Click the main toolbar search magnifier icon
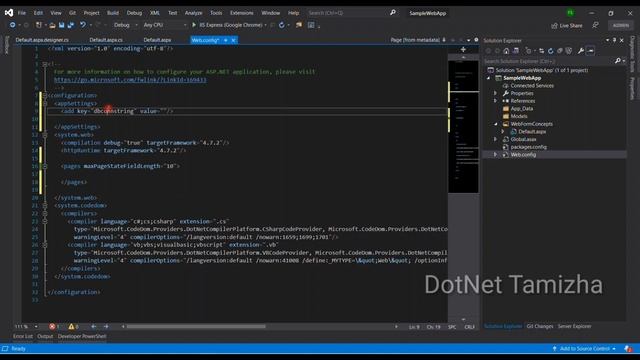640x360 pixels. click(393, 13)
